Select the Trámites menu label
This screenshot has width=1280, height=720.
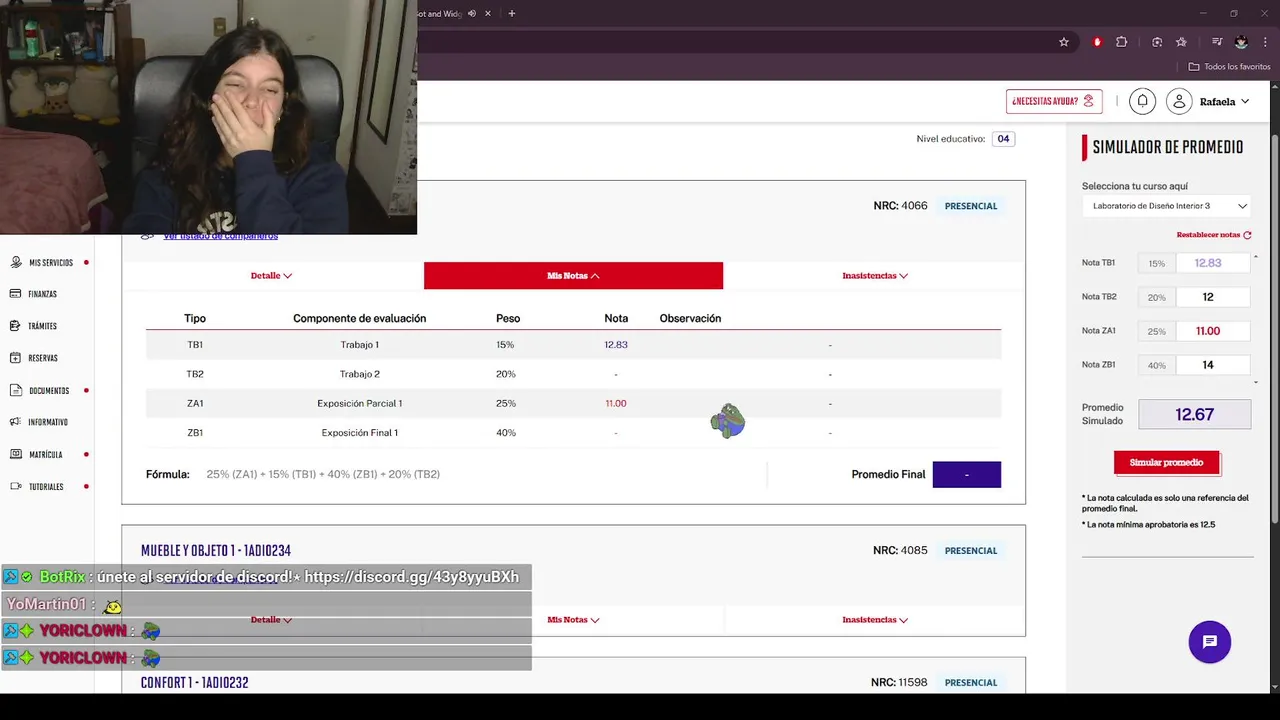pos(43,326)
